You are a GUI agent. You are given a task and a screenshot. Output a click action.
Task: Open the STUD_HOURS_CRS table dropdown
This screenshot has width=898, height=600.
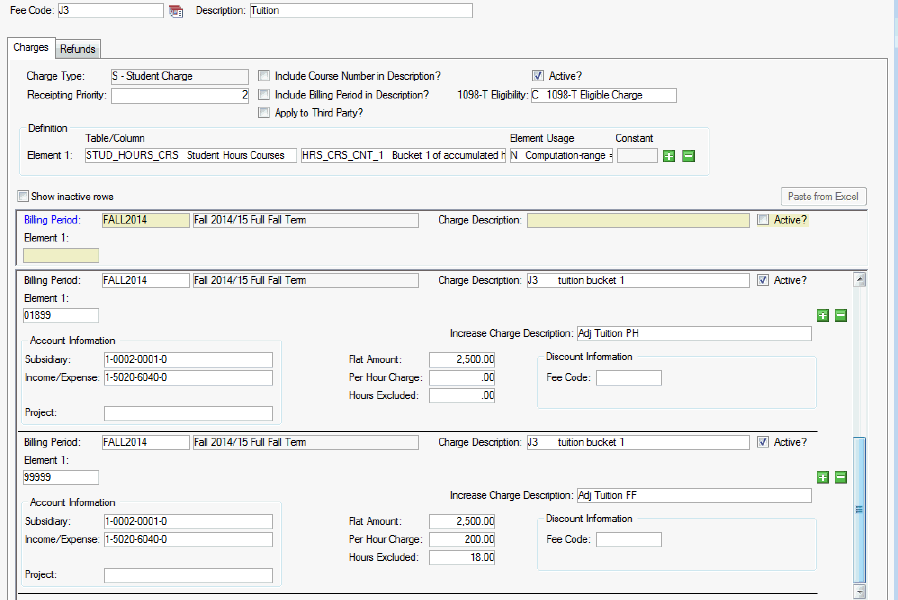pos(190,156)
